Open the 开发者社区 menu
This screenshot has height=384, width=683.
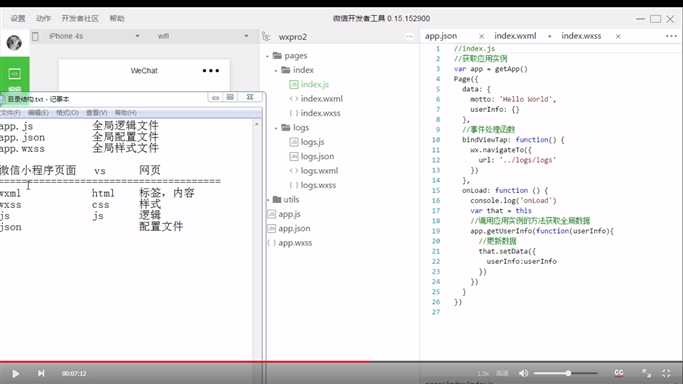pyautogui.click(x=80, y=18)
